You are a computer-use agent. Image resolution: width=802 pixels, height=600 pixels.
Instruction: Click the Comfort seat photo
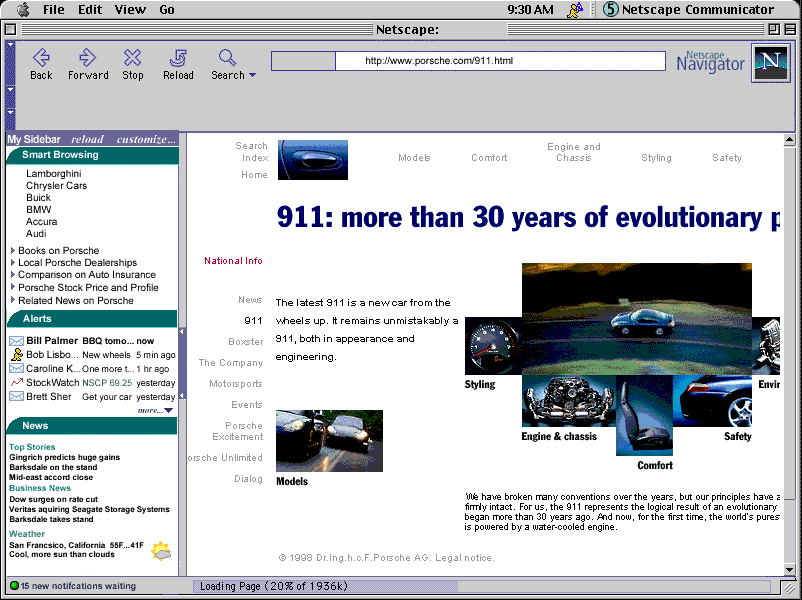pyautogui.click(x=644, y=415)
